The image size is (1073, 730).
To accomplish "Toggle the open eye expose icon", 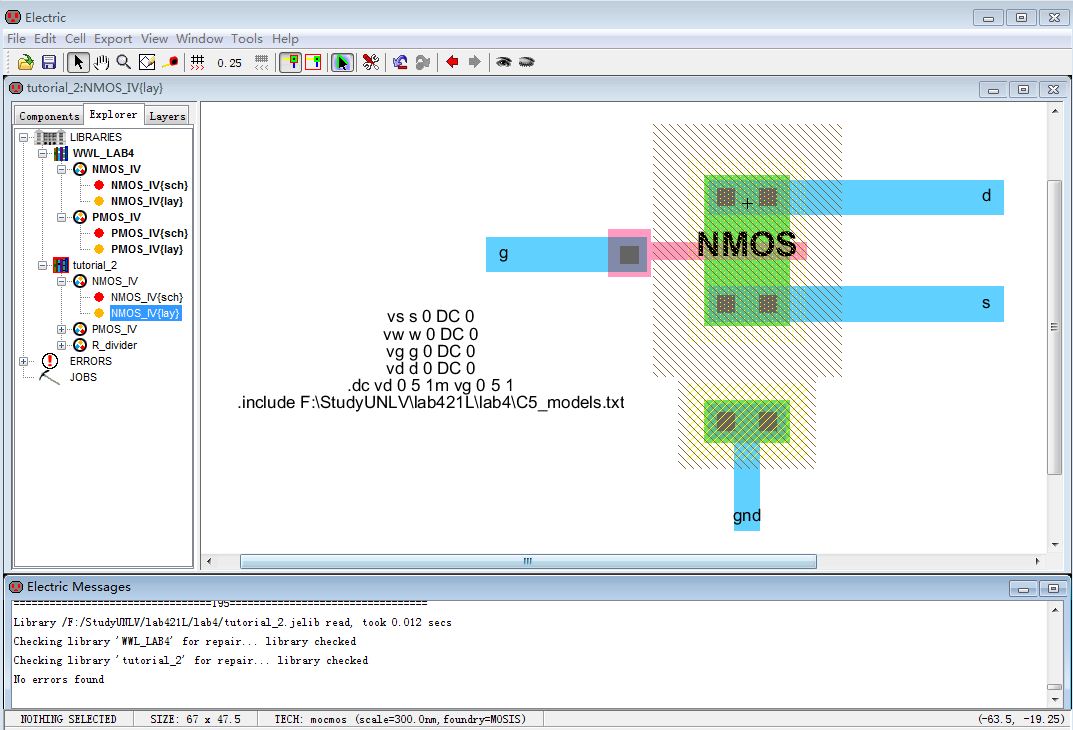I will [504, 62].
